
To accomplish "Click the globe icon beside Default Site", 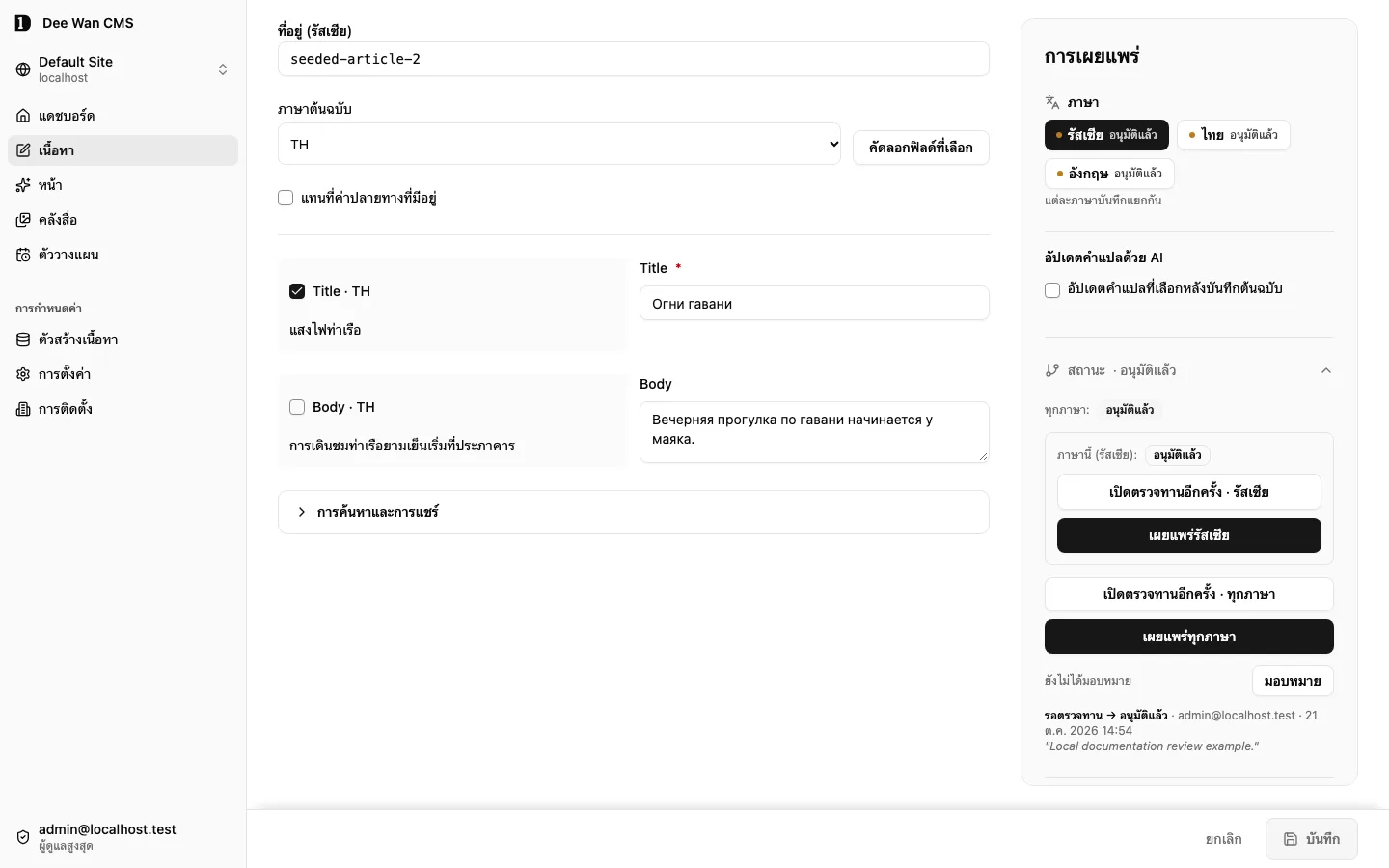I will (23, 69).
